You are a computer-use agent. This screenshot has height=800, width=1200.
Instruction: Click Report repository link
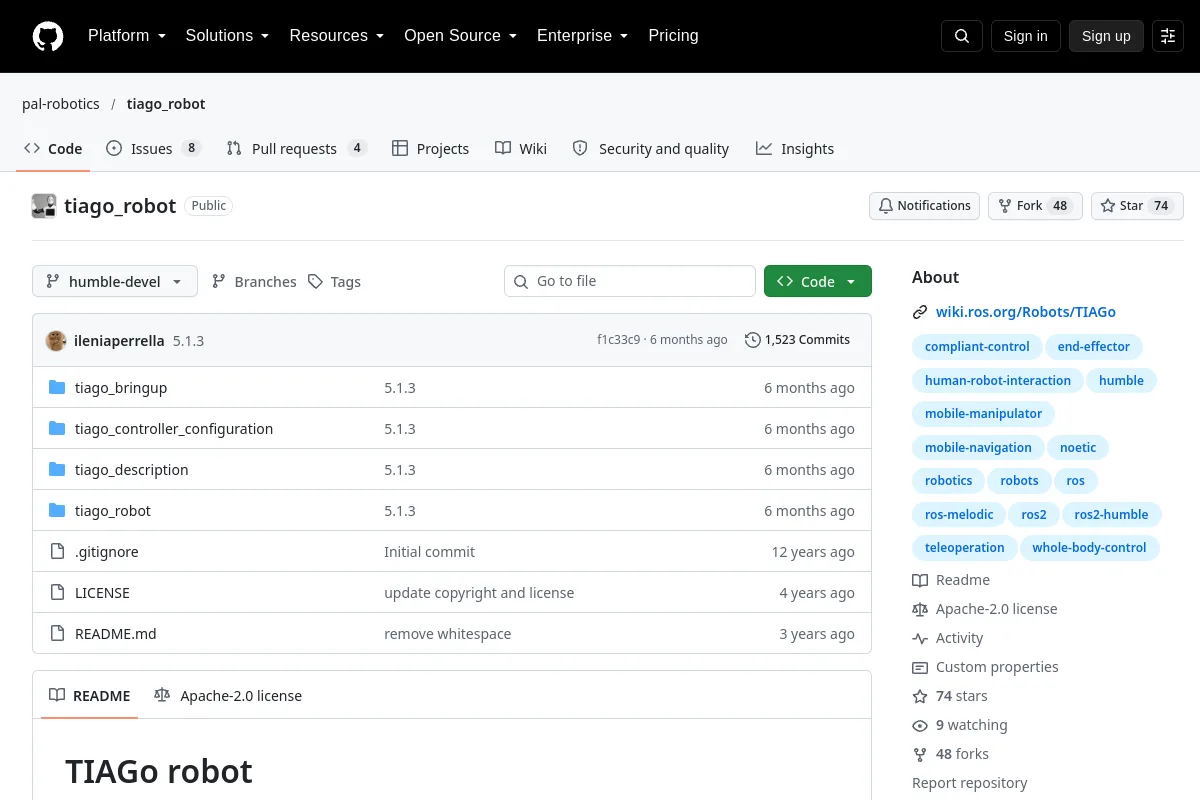pos(970,783)
